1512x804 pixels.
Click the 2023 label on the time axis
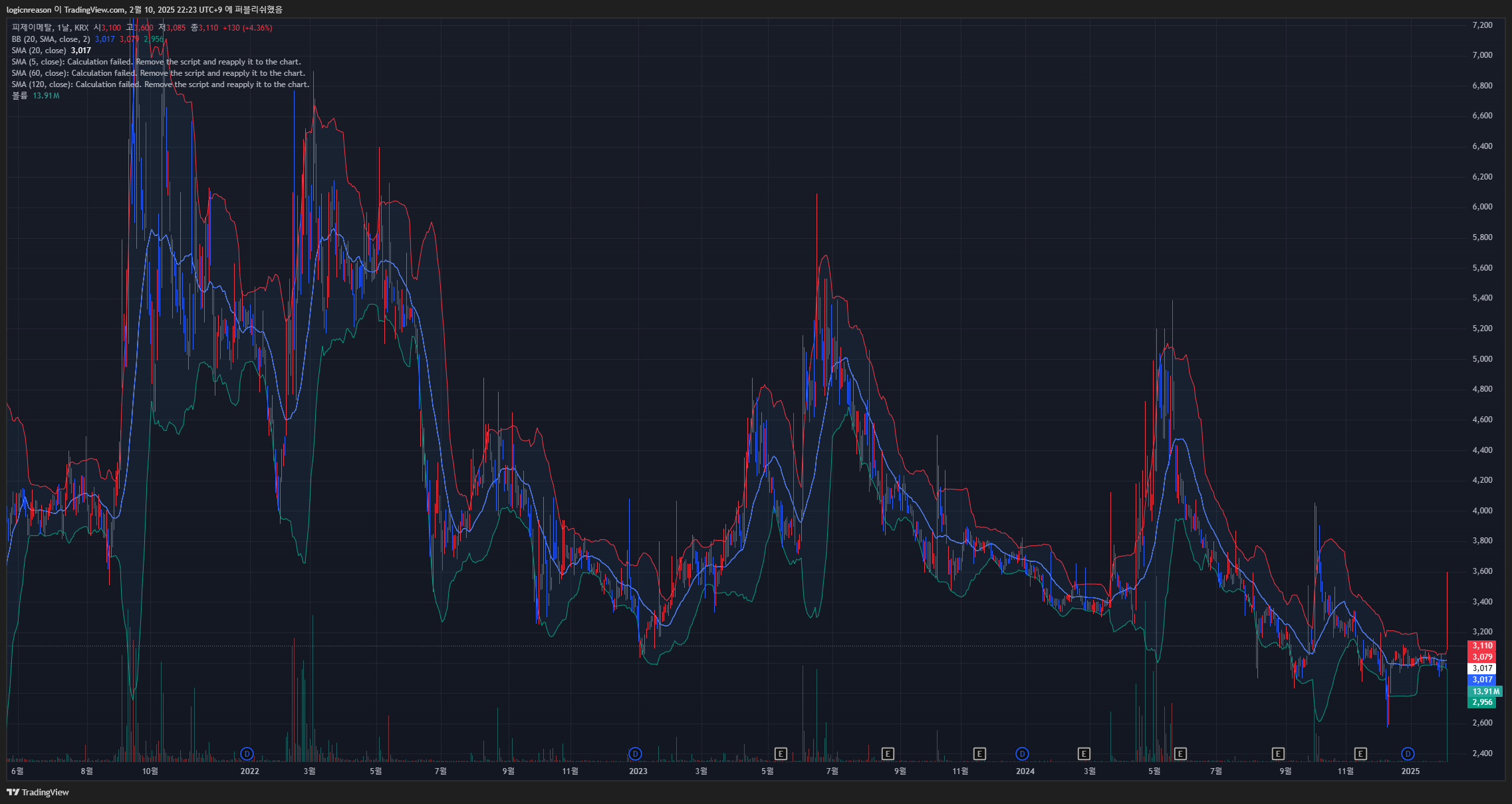pyautogui.click(x=638, y=771)
